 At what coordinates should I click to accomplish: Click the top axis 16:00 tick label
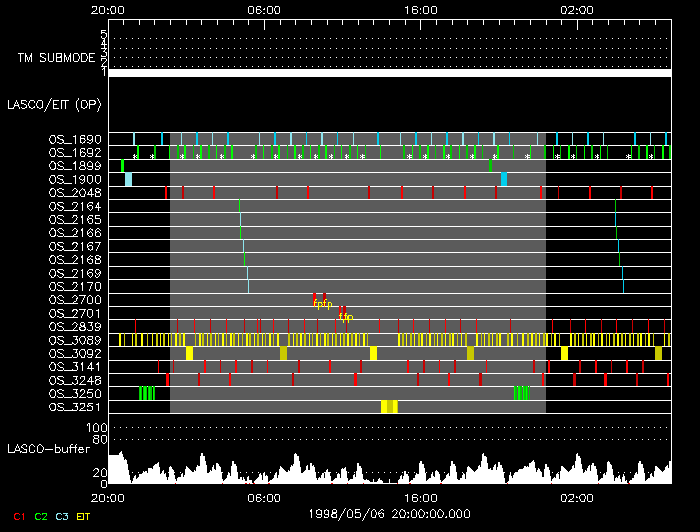point(421,10)
